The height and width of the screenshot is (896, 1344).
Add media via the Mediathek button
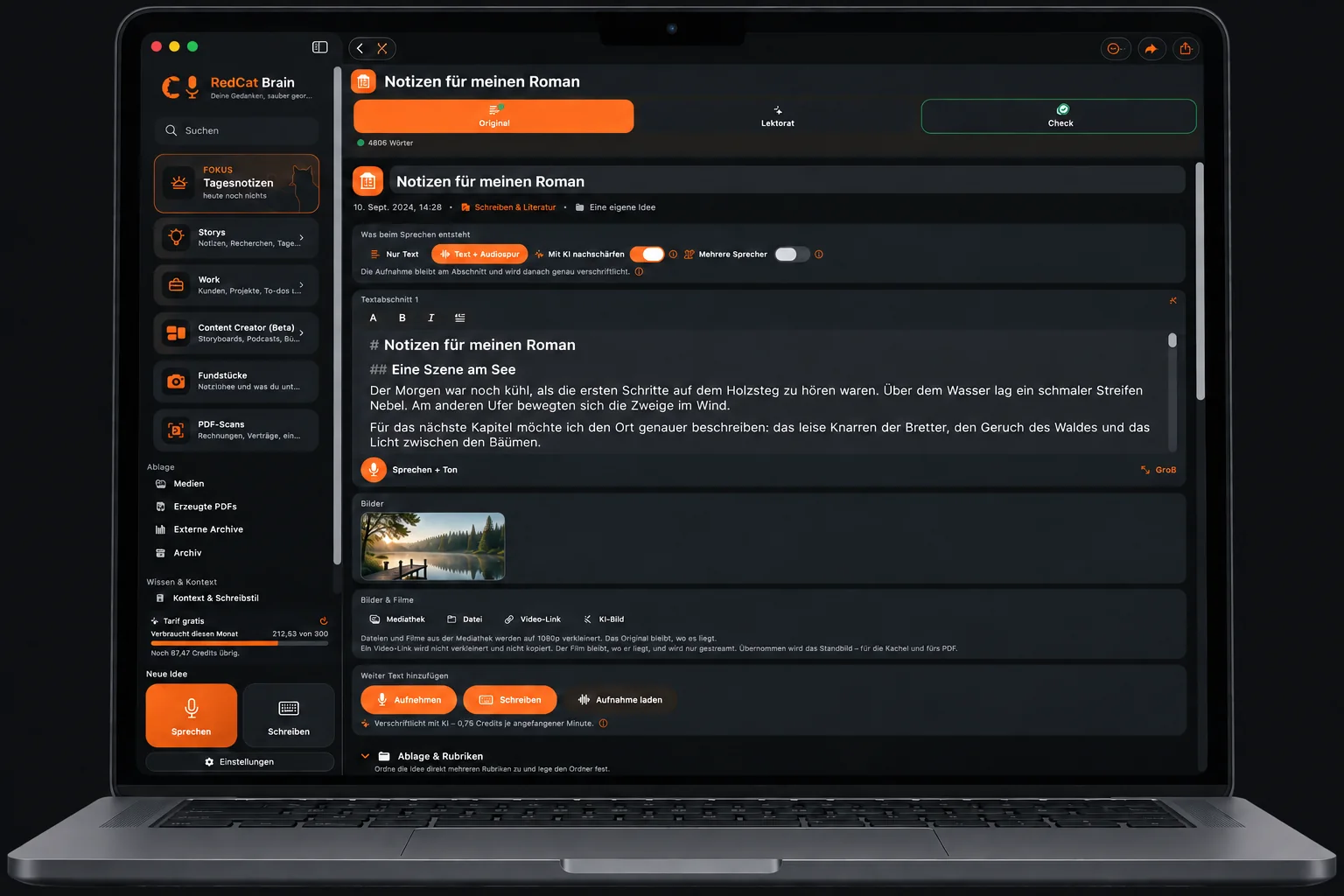point(397,619)
